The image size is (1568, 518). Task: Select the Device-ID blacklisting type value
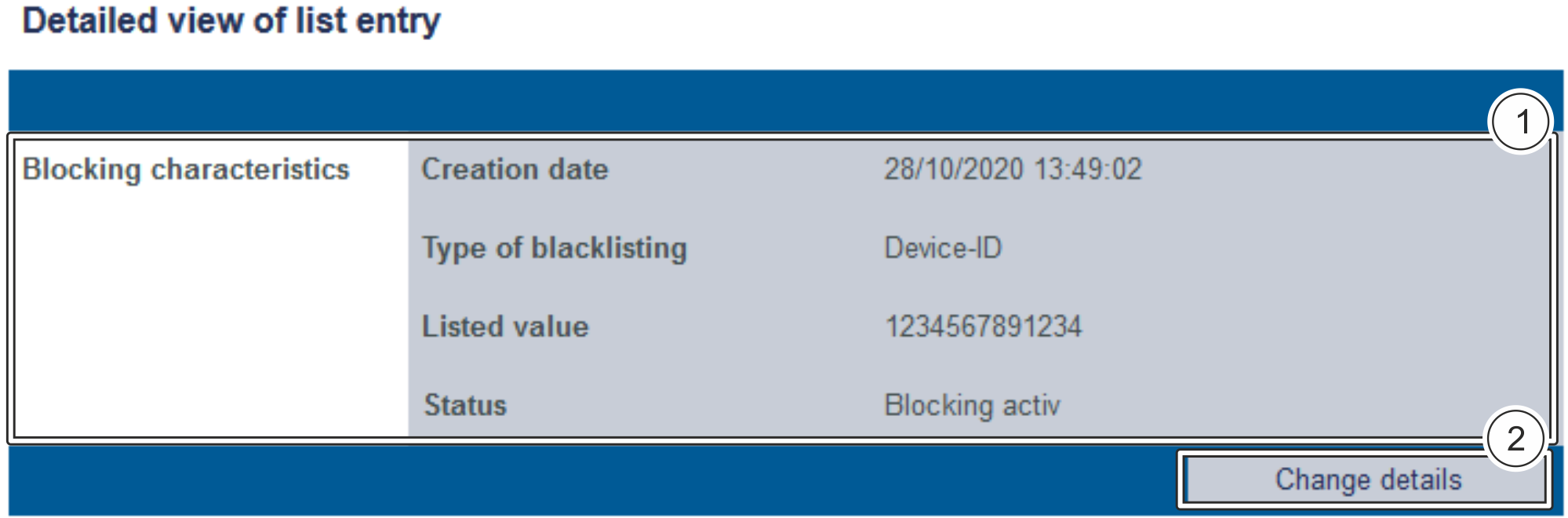(943, 248)
